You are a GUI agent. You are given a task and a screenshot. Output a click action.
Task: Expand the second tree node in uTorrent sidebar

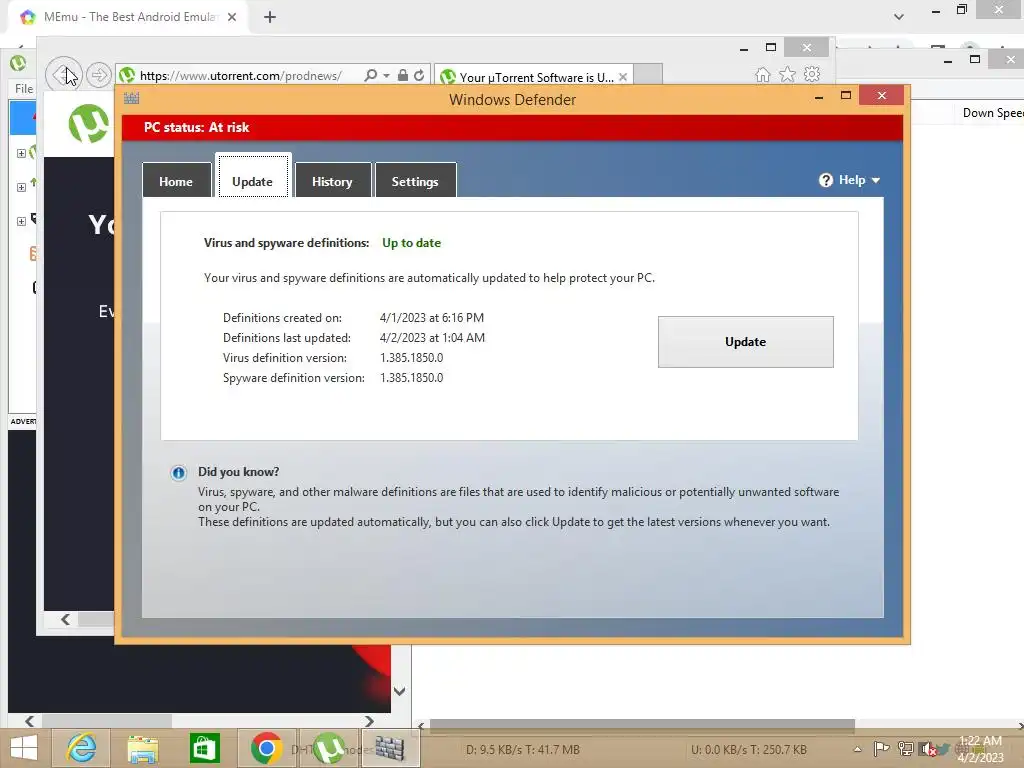tap(21, 187)
